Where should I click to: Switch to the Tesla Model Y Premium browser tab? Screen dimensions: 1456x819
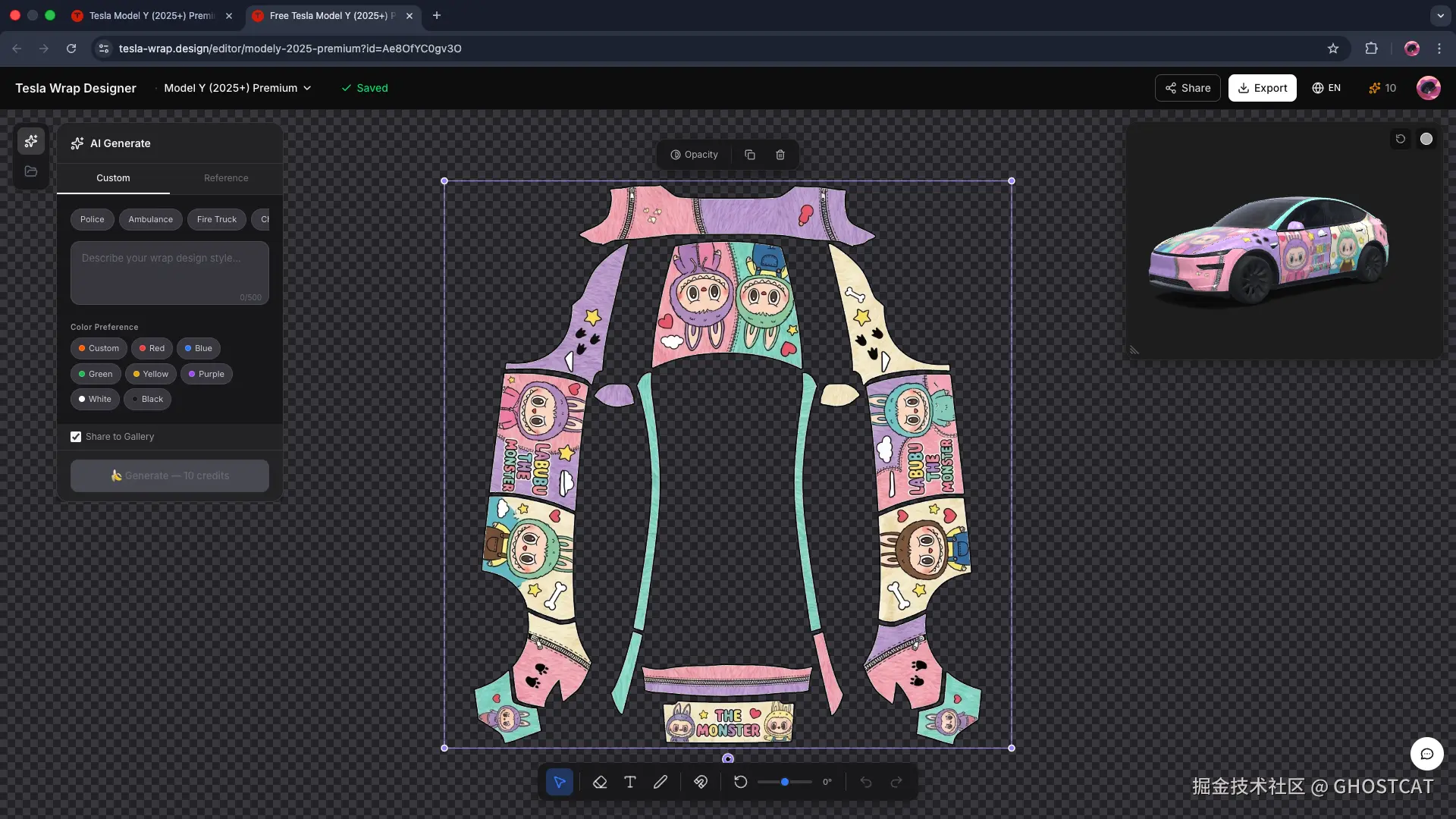(152, 15)
